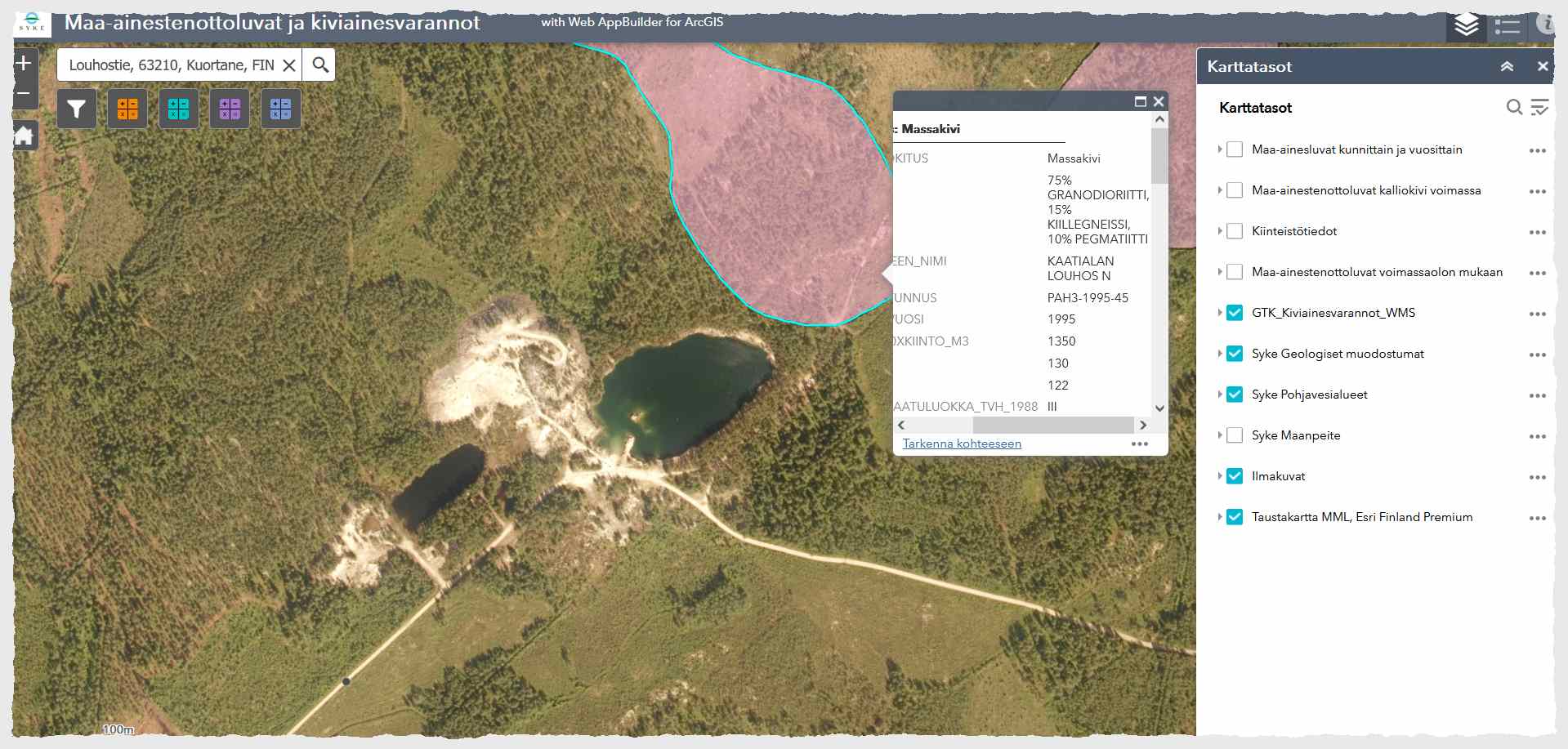The height and width of the screenshot is (749, 1568).
Task: Click the teal grid widget icon
Action: (x=178, y=109)
